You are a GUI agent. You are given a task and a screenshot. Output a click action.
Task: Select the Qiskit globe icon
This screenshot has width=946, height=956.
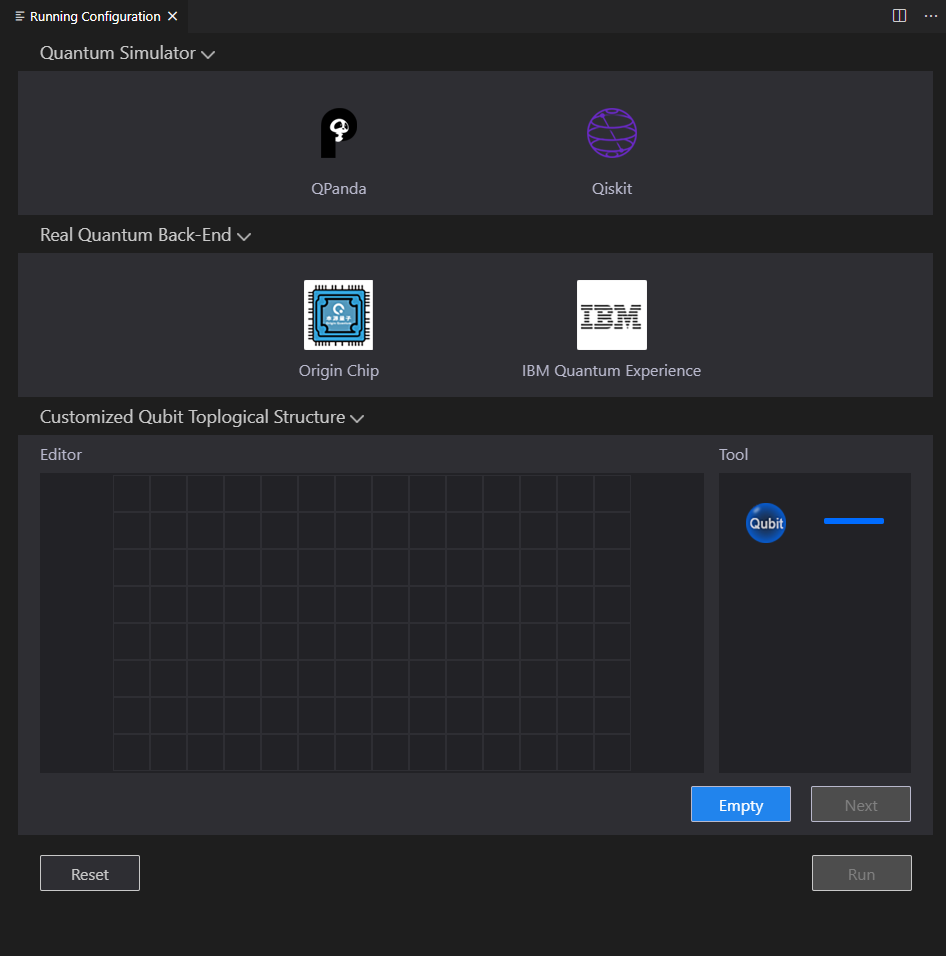pos(611,133)
